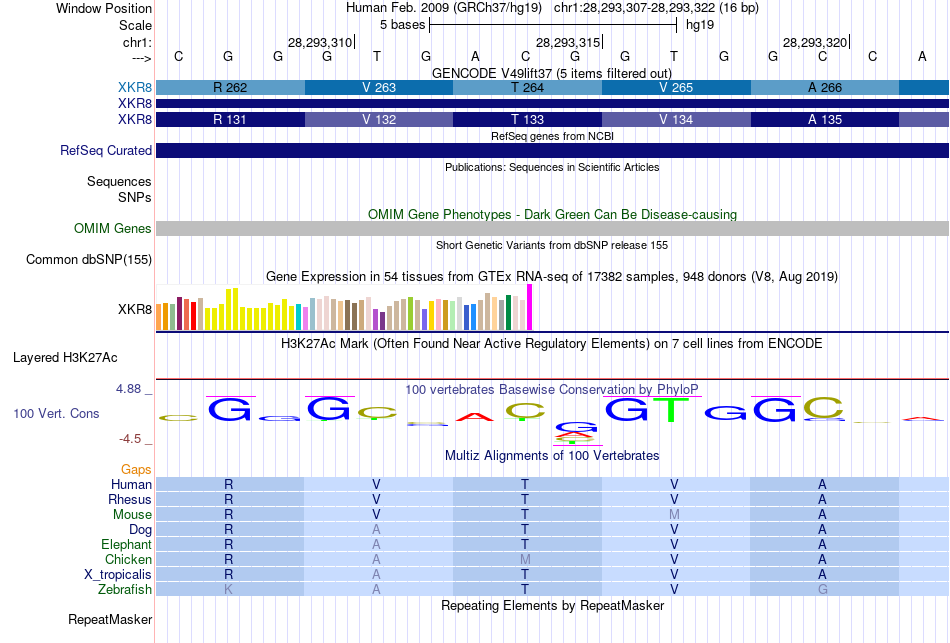Click the Chicken species row label
950x643 pixels.
pos(128,559)
